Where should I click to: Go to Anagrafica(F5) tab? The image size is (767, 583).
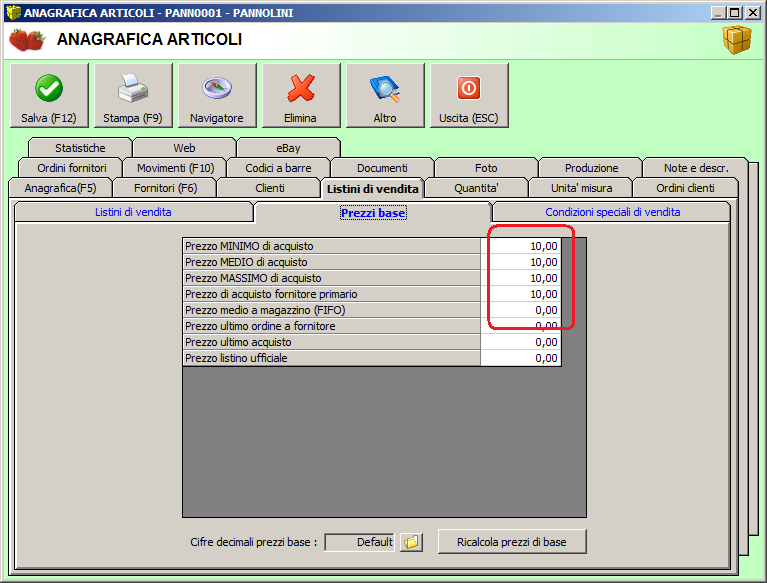click(x=61, y=188)
